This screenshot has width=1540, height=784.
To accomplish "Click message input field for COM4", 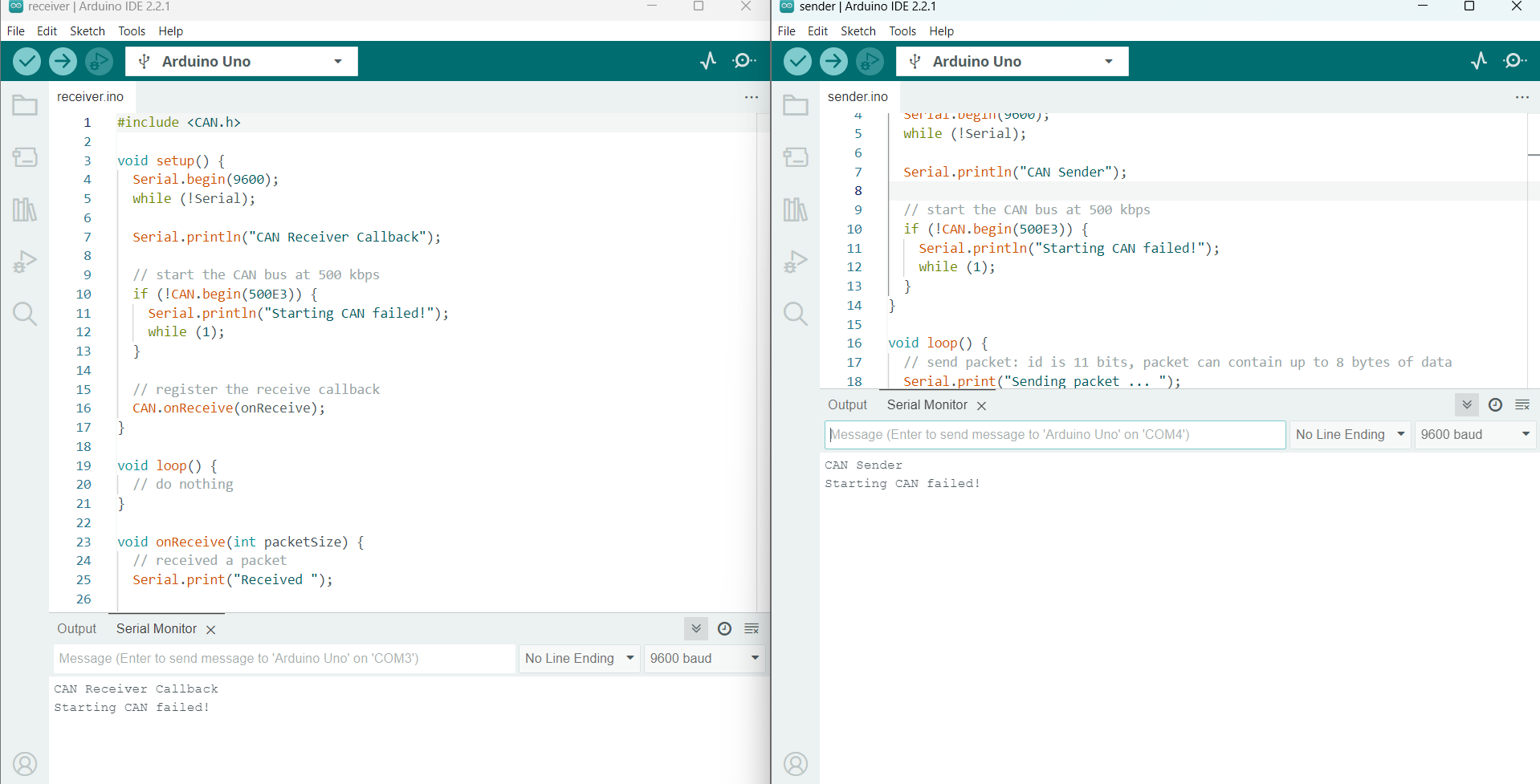I will (x=1054, y=435).
